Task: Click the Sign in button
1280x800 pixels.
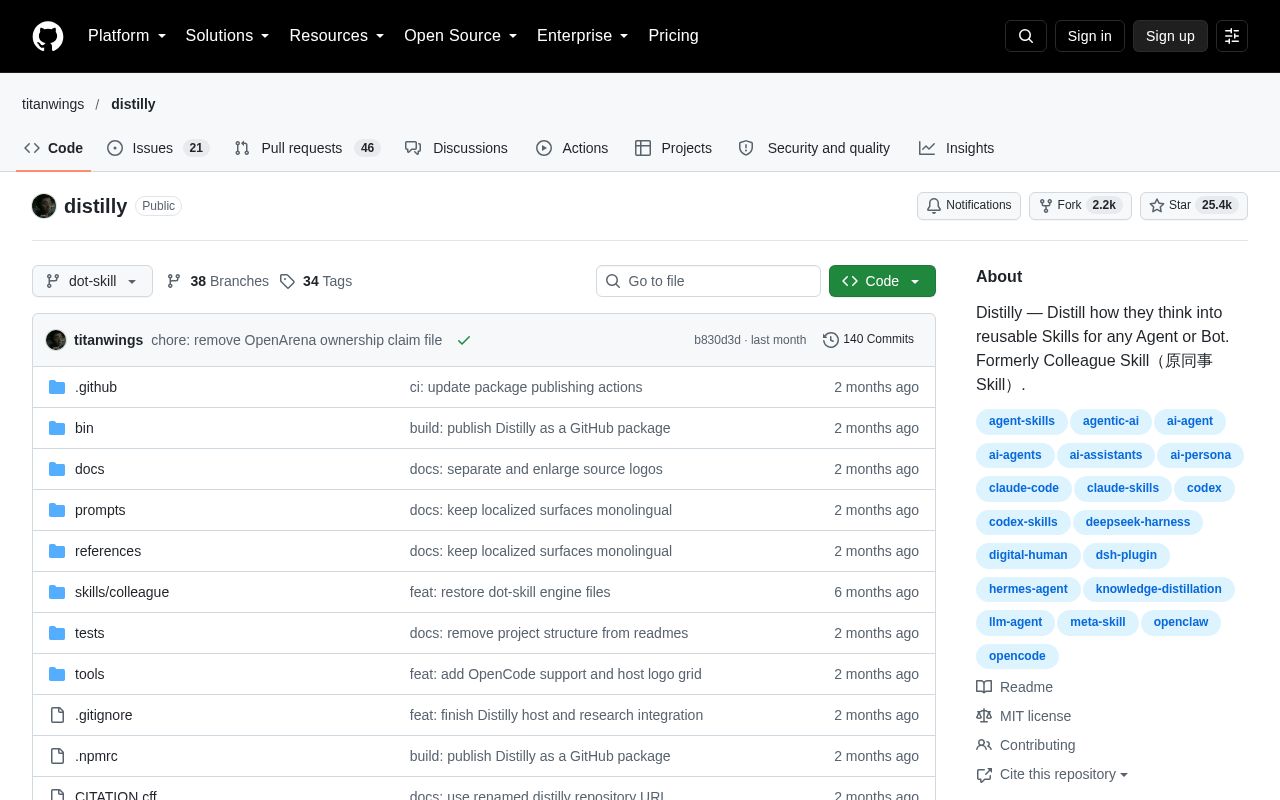Action: pos(1090,36)
